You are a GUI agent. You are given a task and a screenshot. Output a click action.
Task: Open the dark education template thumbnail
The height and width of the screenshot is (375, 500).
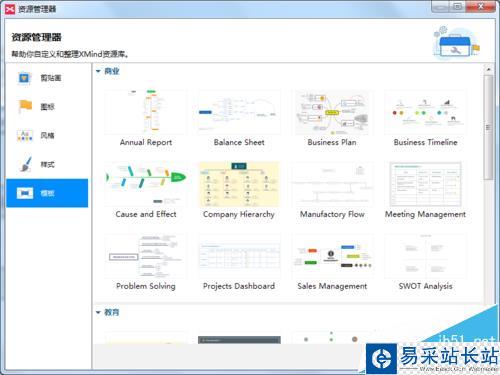(239, 340)
